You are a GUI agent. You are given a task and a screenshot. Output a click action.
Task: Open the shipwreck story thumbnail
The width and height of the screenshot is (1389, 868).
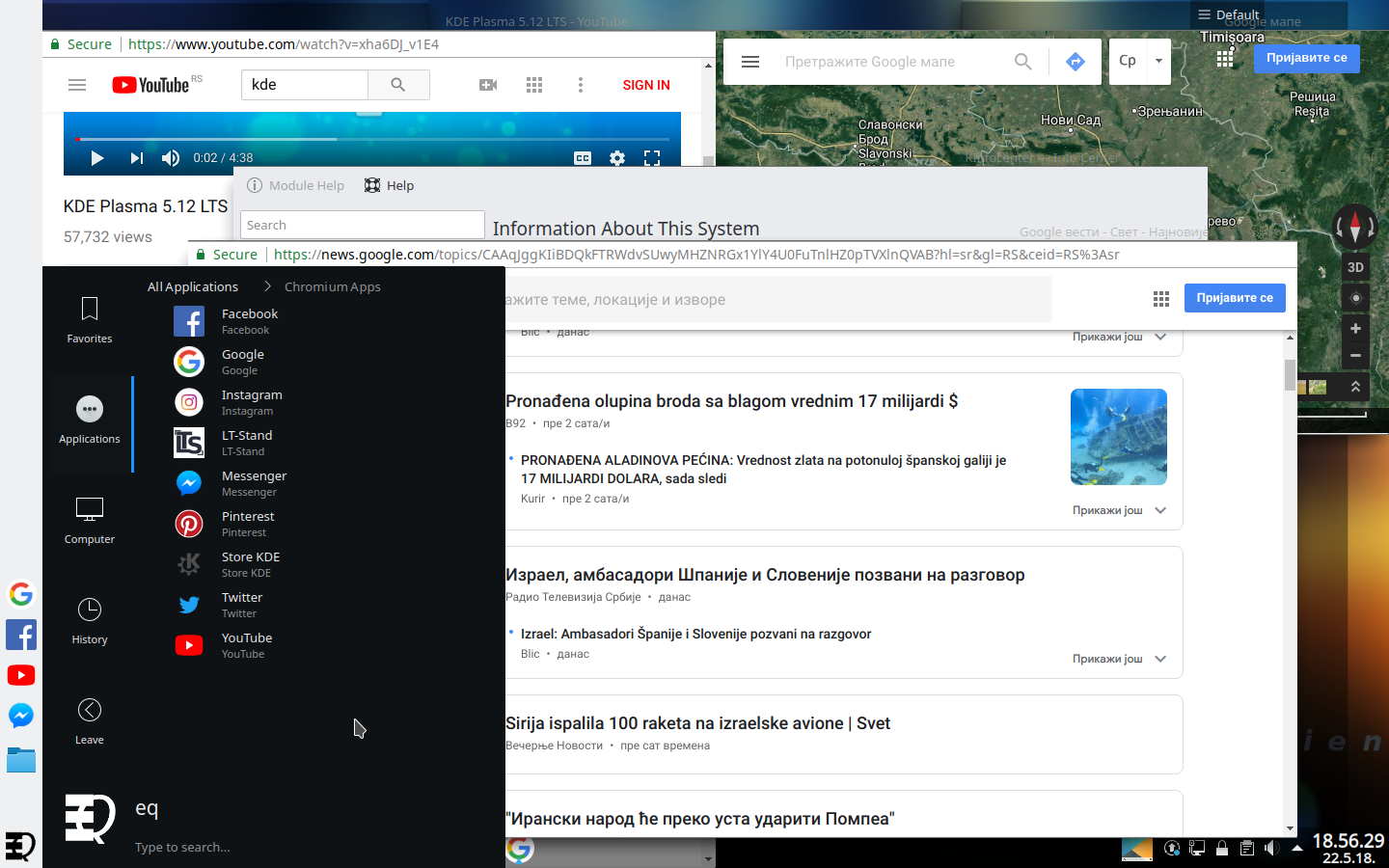1119,437
